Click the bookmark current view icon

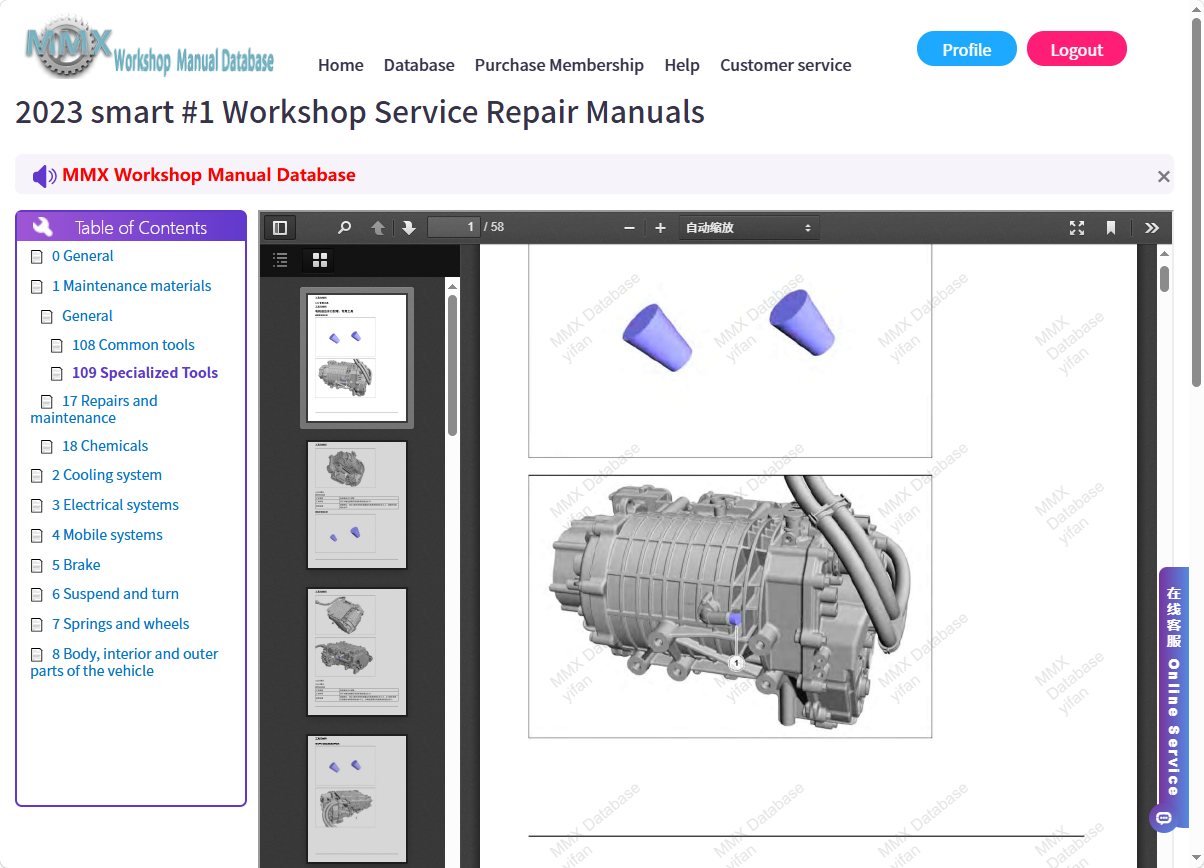point(1111,228)
